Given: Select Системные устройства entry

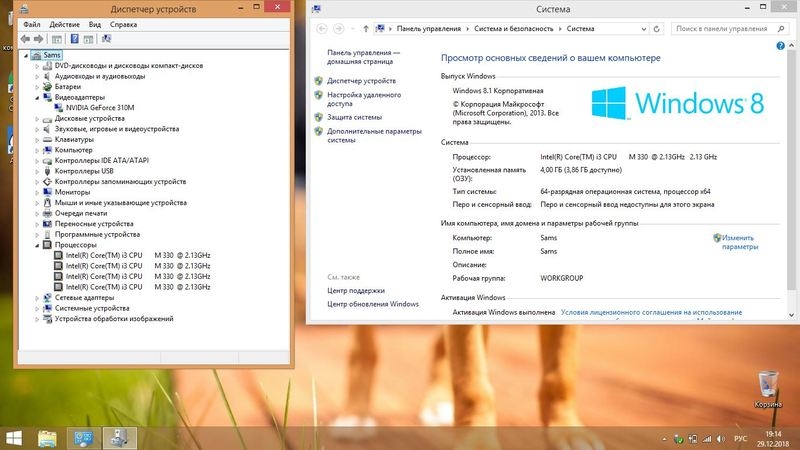Looking at the screenshot, I should pyautogui.click(x=92, y=308).
